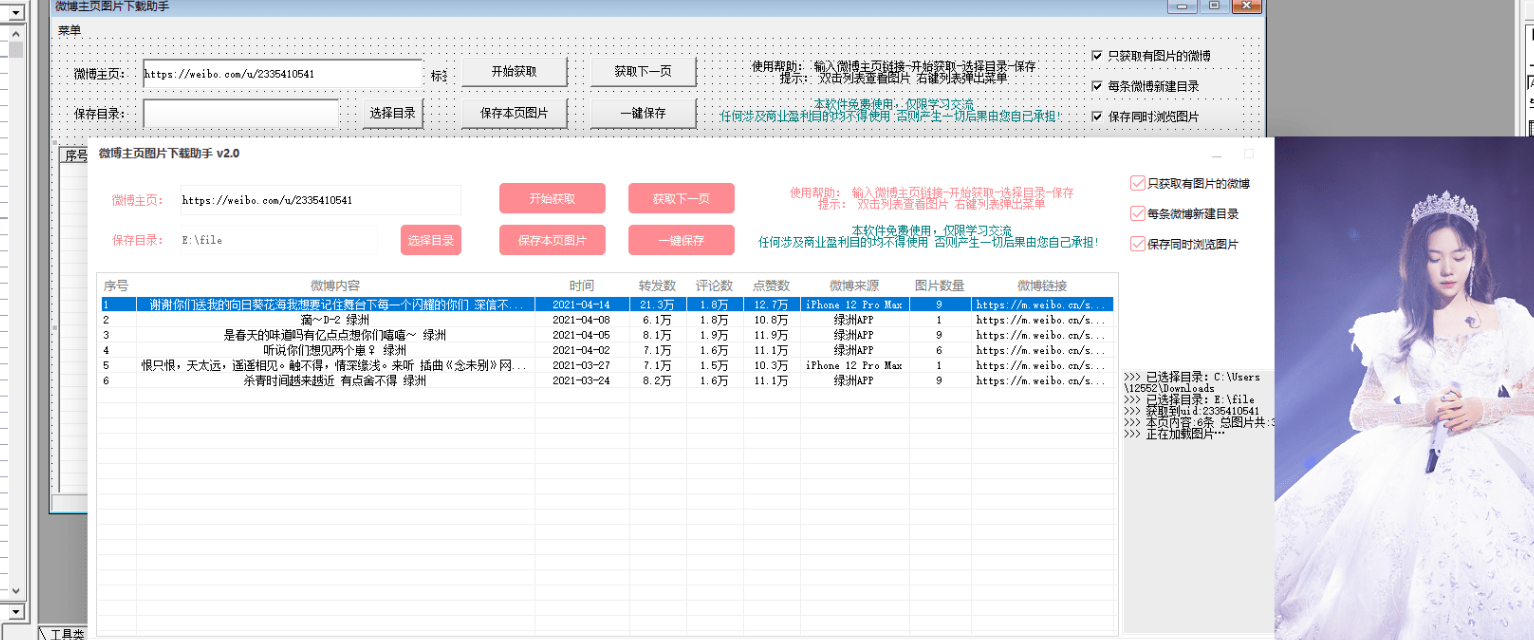This screenshot has height=640, width=1534.
Task: Toggle 每条微博新建目录 checkbox in designer form
Action: pyautogui.click(x=1098, y=86)
